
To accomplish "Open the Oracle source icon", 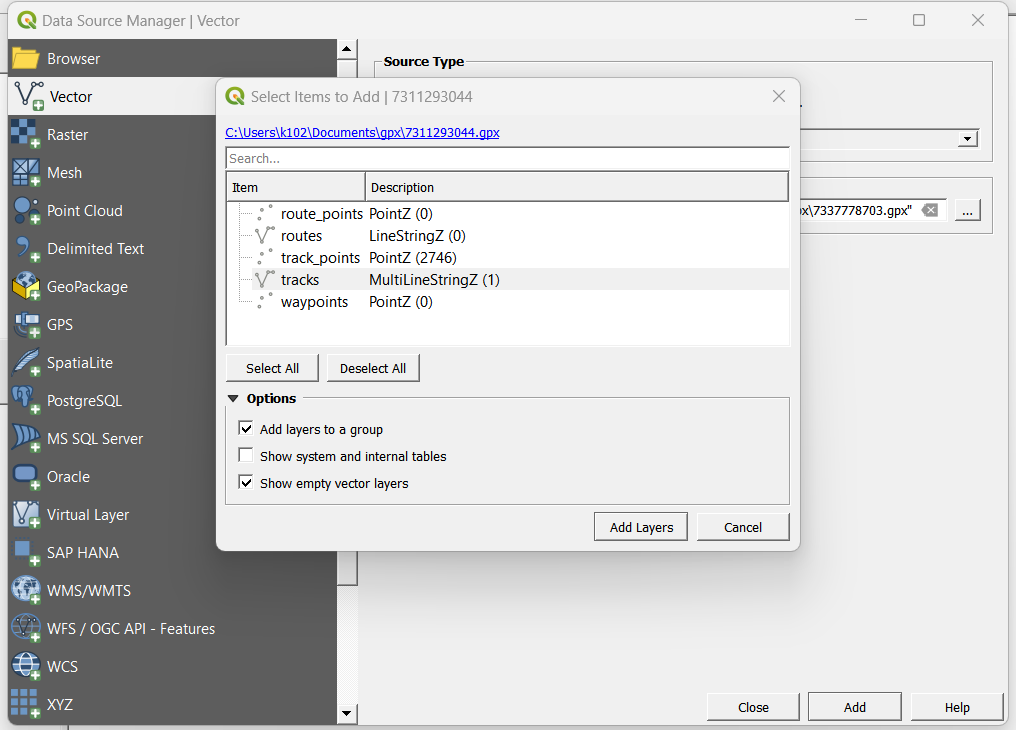I will click(26, 477).
